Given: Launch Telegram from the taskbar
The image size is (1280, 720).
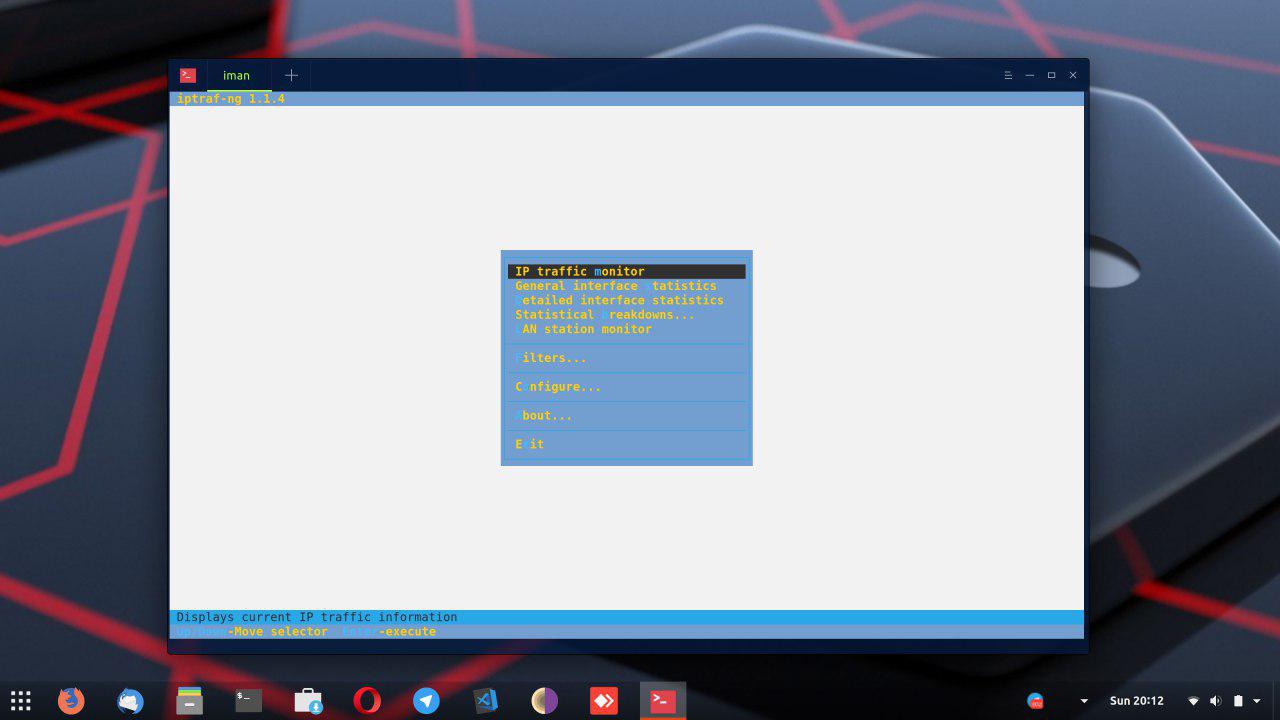Looking at the screenshot, I should [x=426, y=701].
